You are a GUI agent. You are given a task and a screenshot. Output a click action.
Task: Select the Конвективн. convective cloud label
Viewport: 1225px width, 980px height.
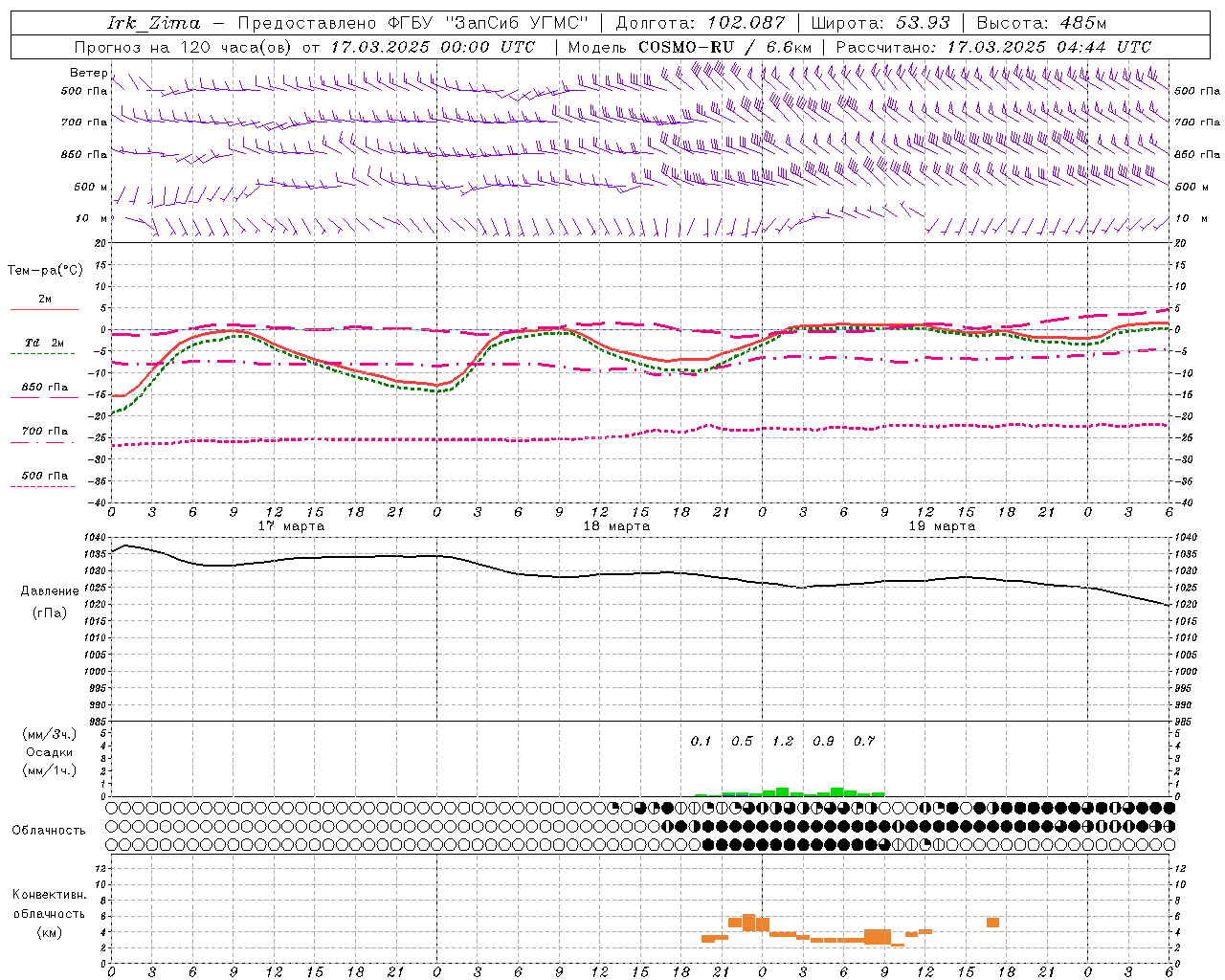[49, 895]
